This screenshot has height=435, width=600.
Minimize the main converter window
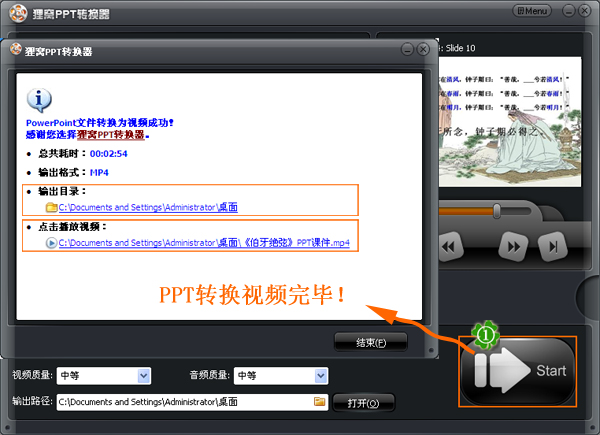(569, 11)
